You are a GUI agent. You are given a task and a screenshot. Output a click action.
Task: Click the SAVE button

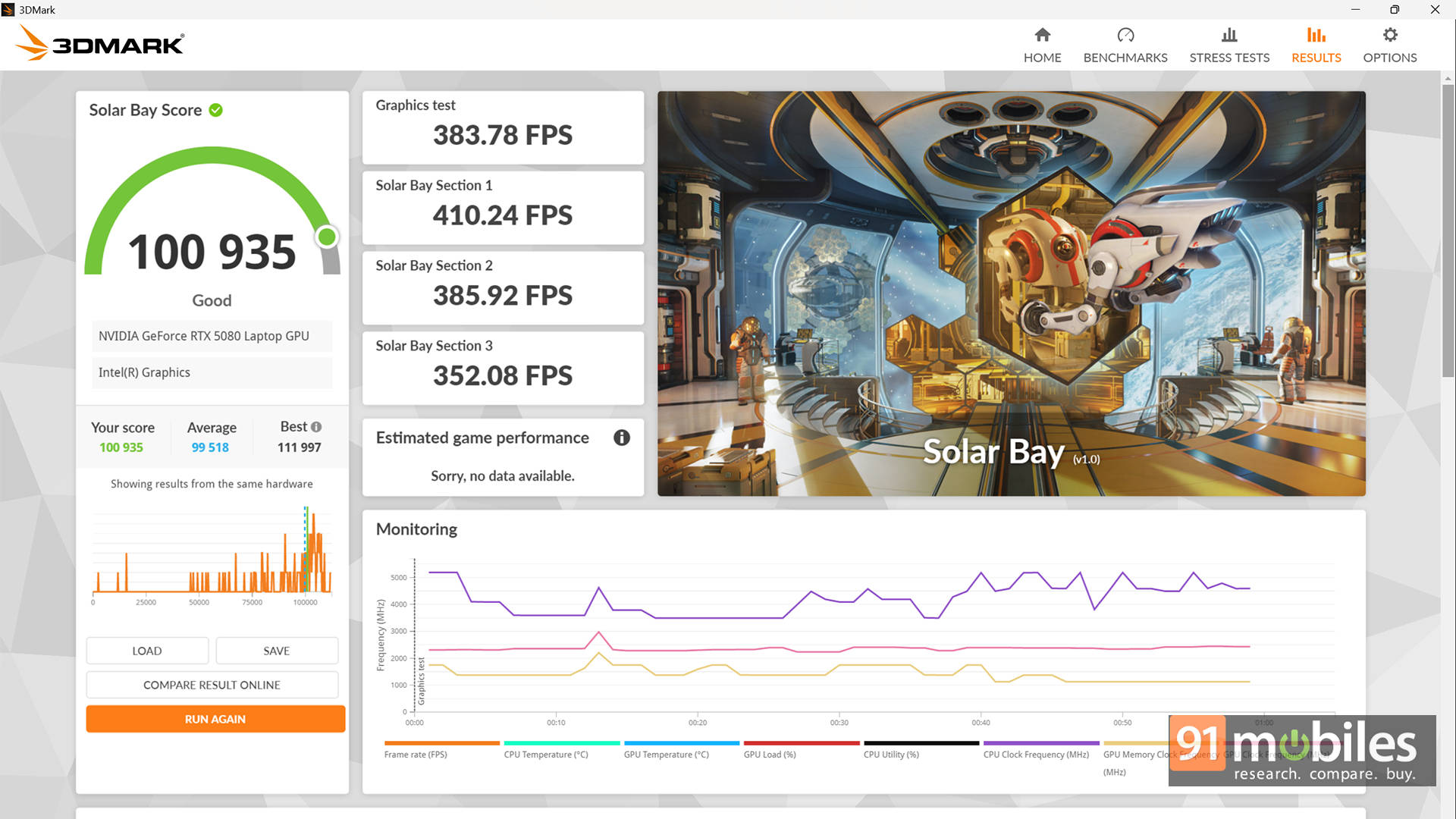[277, 651]
